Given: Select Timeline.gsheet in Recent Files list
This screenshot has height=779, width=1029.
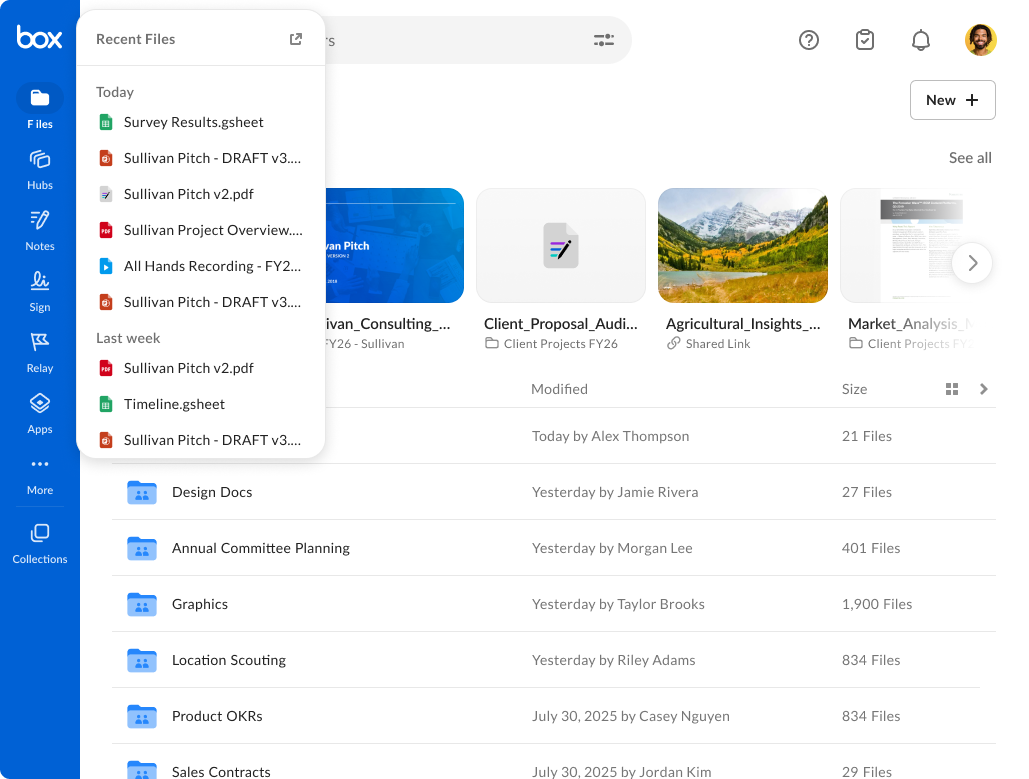Looking at the screenshot, I should (x=174, y=404).
